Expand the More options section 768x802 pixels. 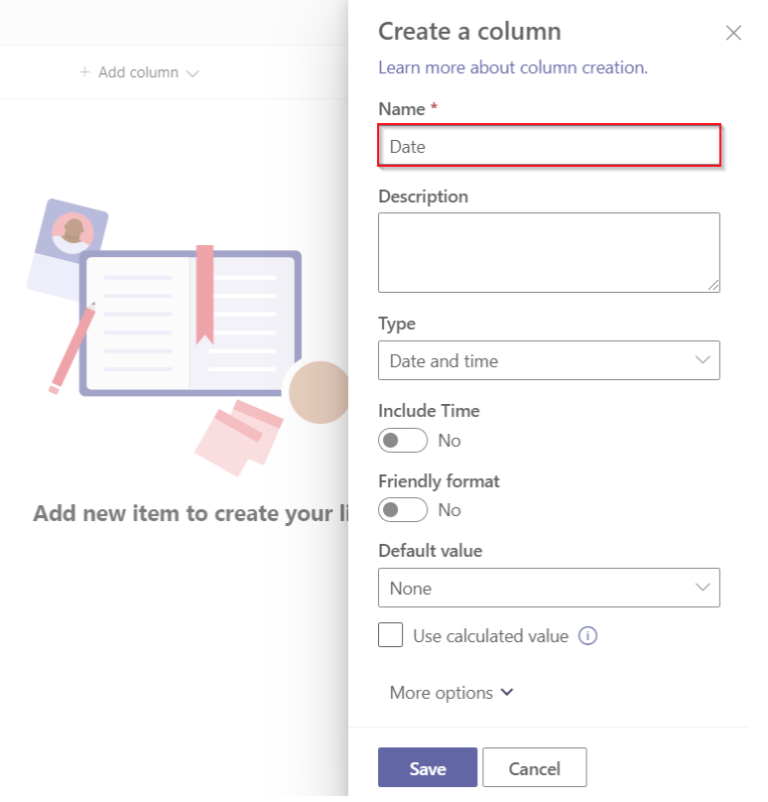(x=451, y=692)
